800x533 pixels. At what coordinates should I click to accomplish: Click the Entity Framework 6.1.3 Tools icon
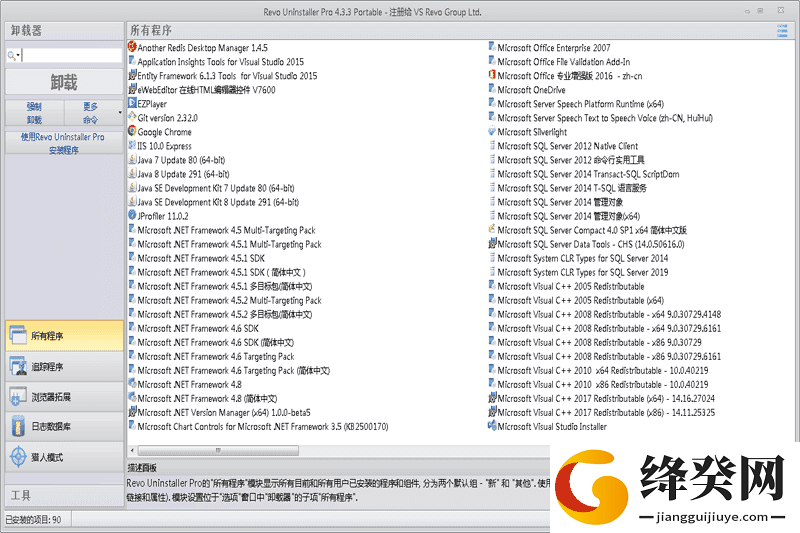point(132,75)
